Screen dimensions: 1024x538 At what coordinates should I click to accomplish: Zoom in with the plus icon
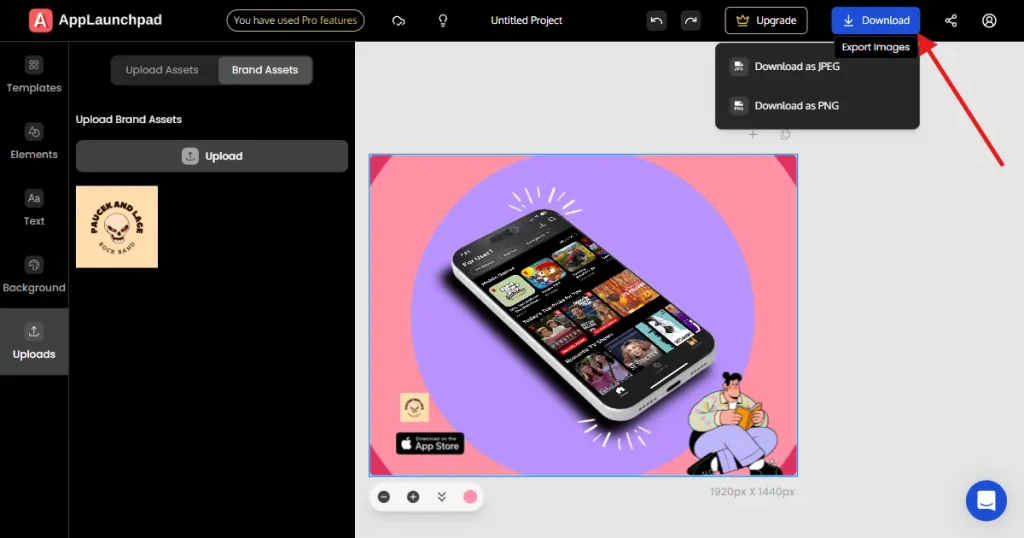point(413,497)
